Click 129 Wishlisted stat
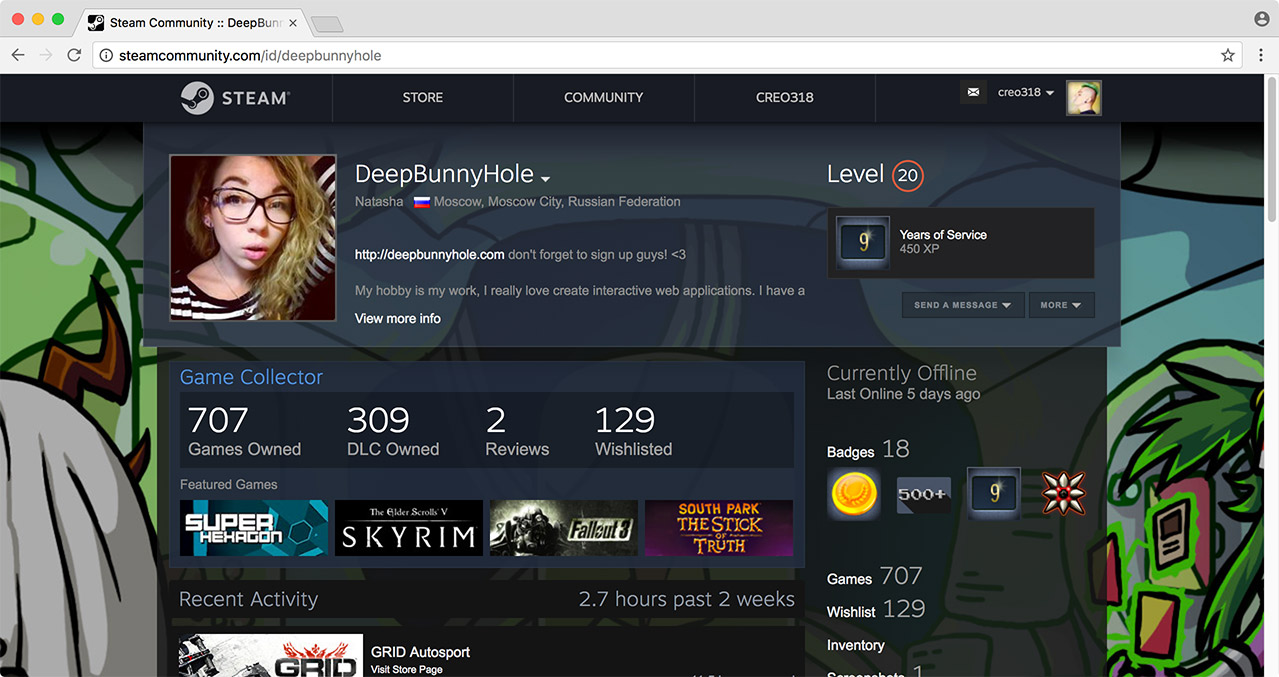Image resolution: width=1279 pixels, height=677 pixels. [633, 431]
